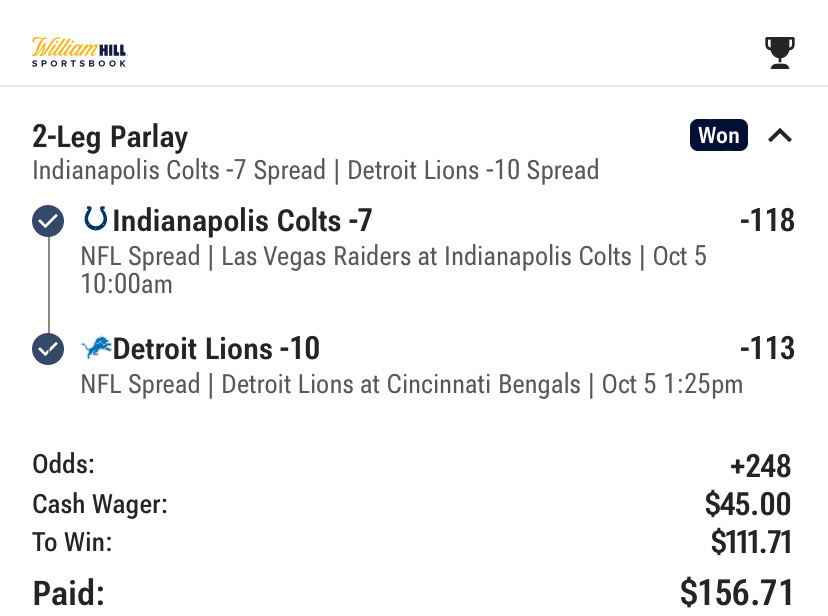Viewport: 828px width, 616px height.
Task: Click the checkmark beside the Lions leg
Action: (48, 349)
